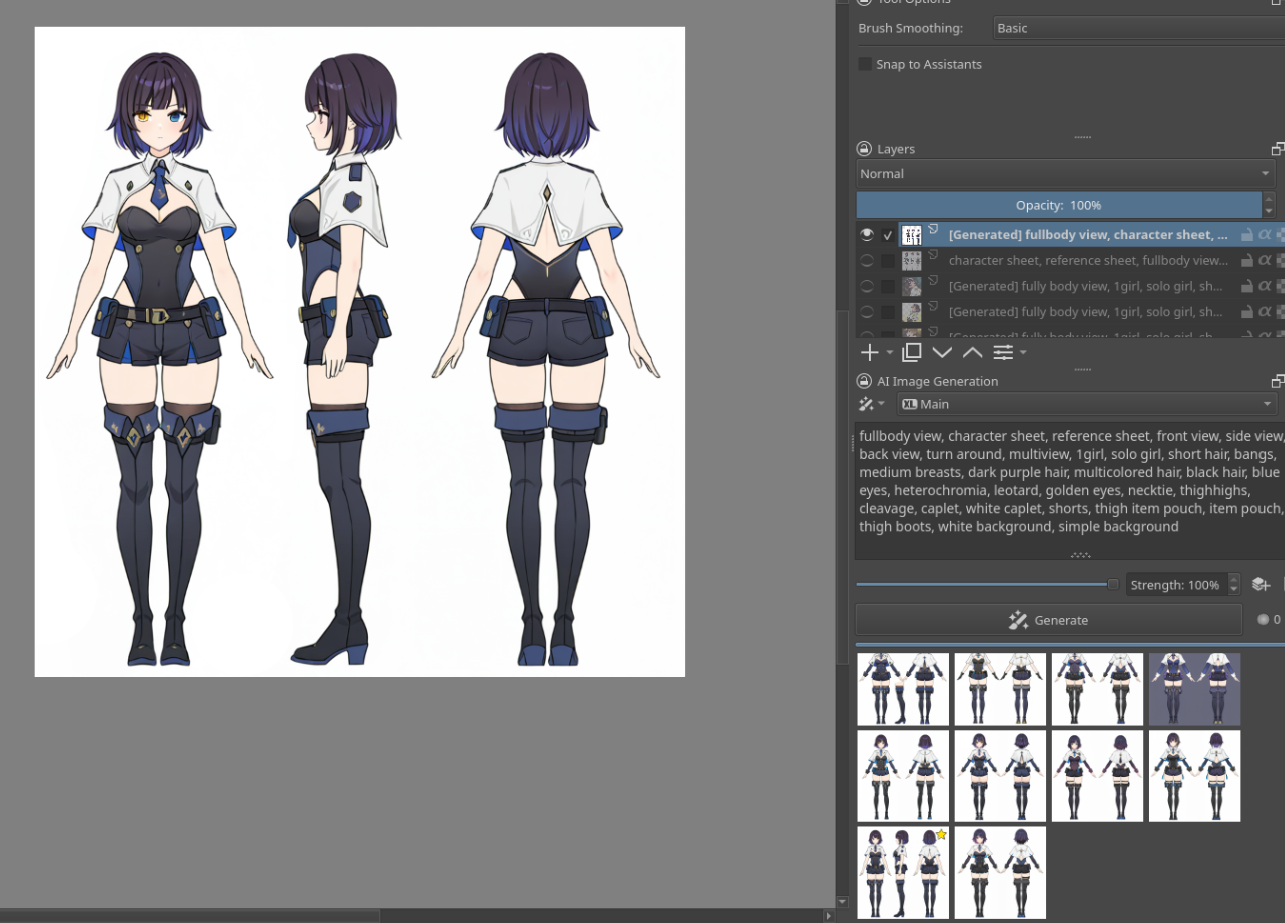Increase Strength with the spinner up arrow
The image size is (1285, 923).
pyautogui.click(x=1233, y=579)
